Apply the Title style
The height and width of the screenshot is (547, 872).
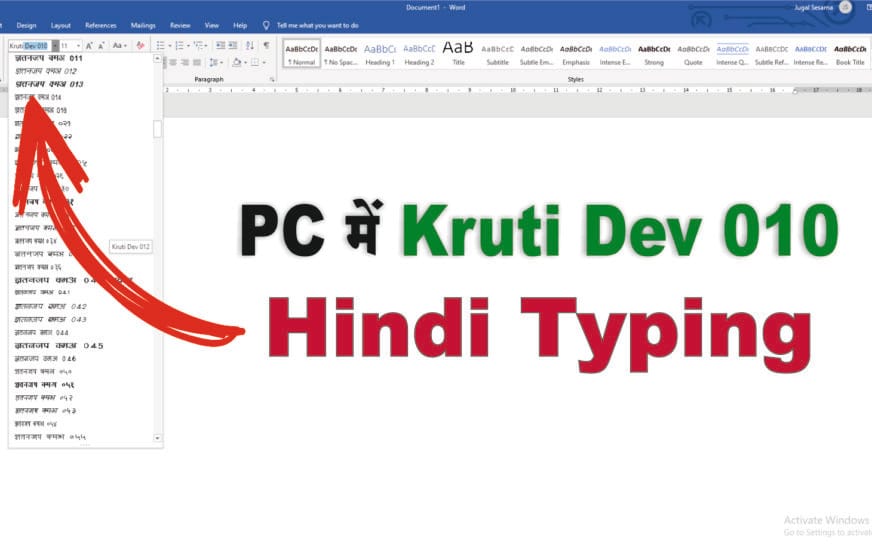(x=458, y=54)
